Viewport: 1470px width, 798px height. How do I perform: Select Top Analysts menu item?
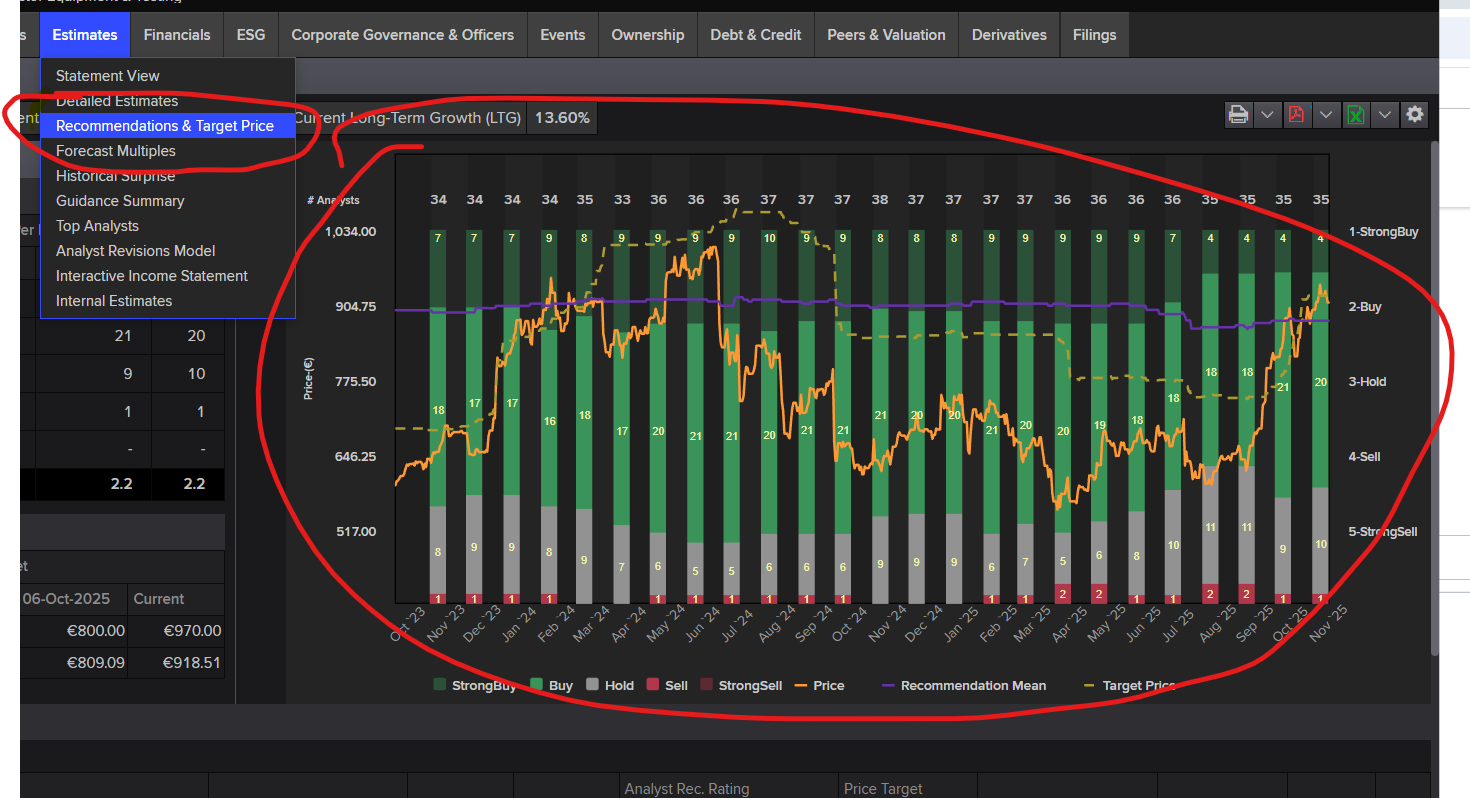tap(168, 226)
